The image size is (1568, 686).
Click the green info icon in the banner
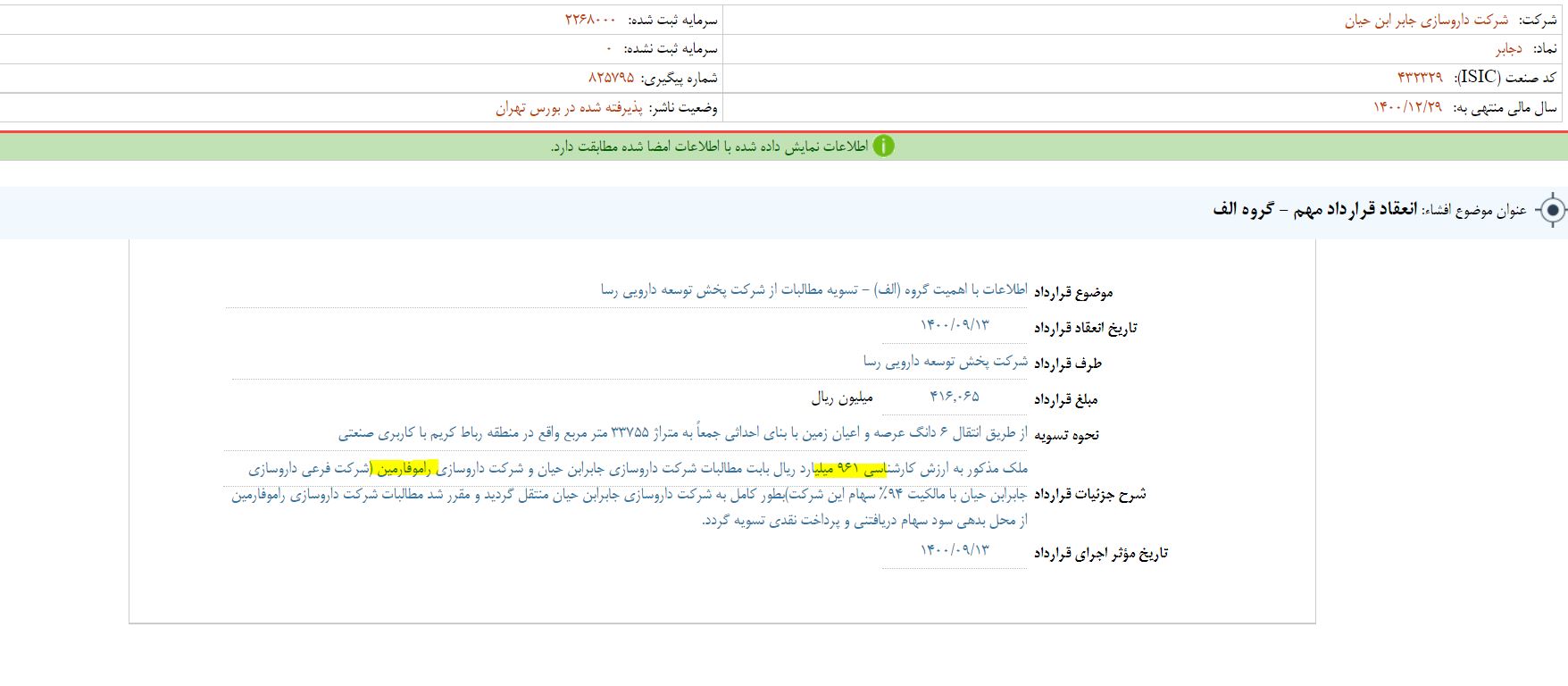(x=883, y=146)
